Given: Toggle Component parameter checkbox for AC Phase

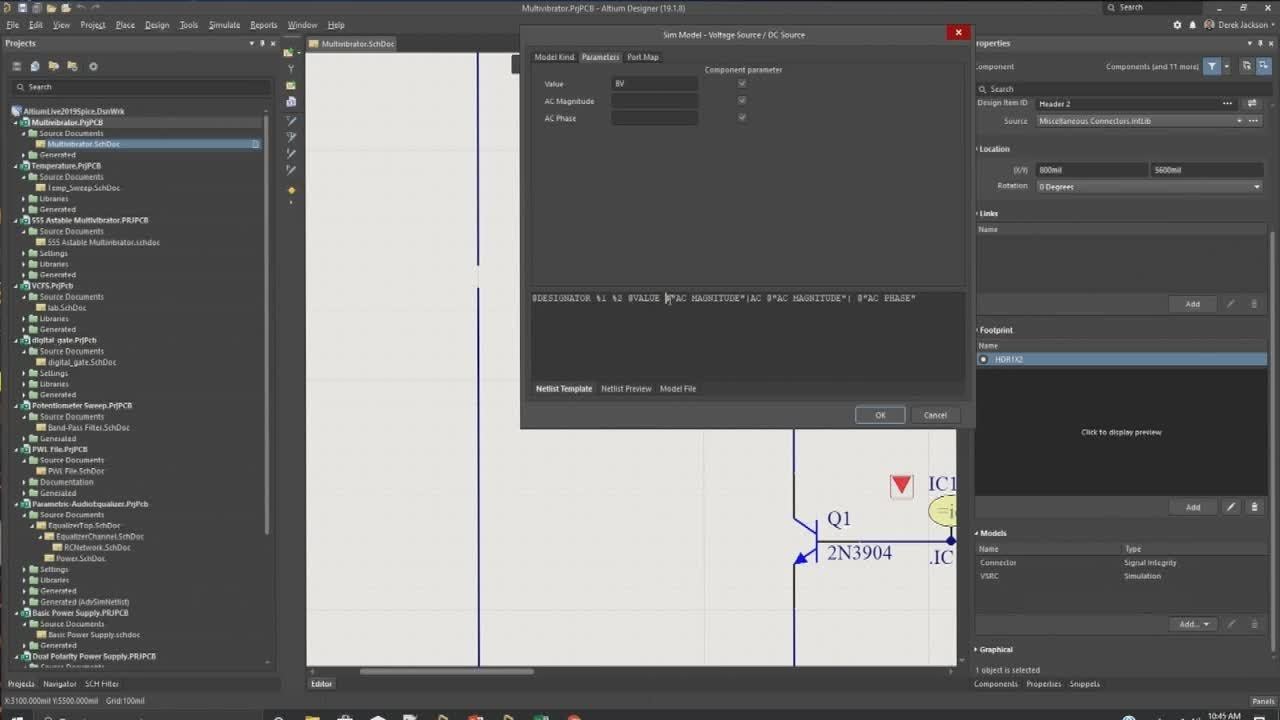Looking at the screenshot, I should (742, 118).
